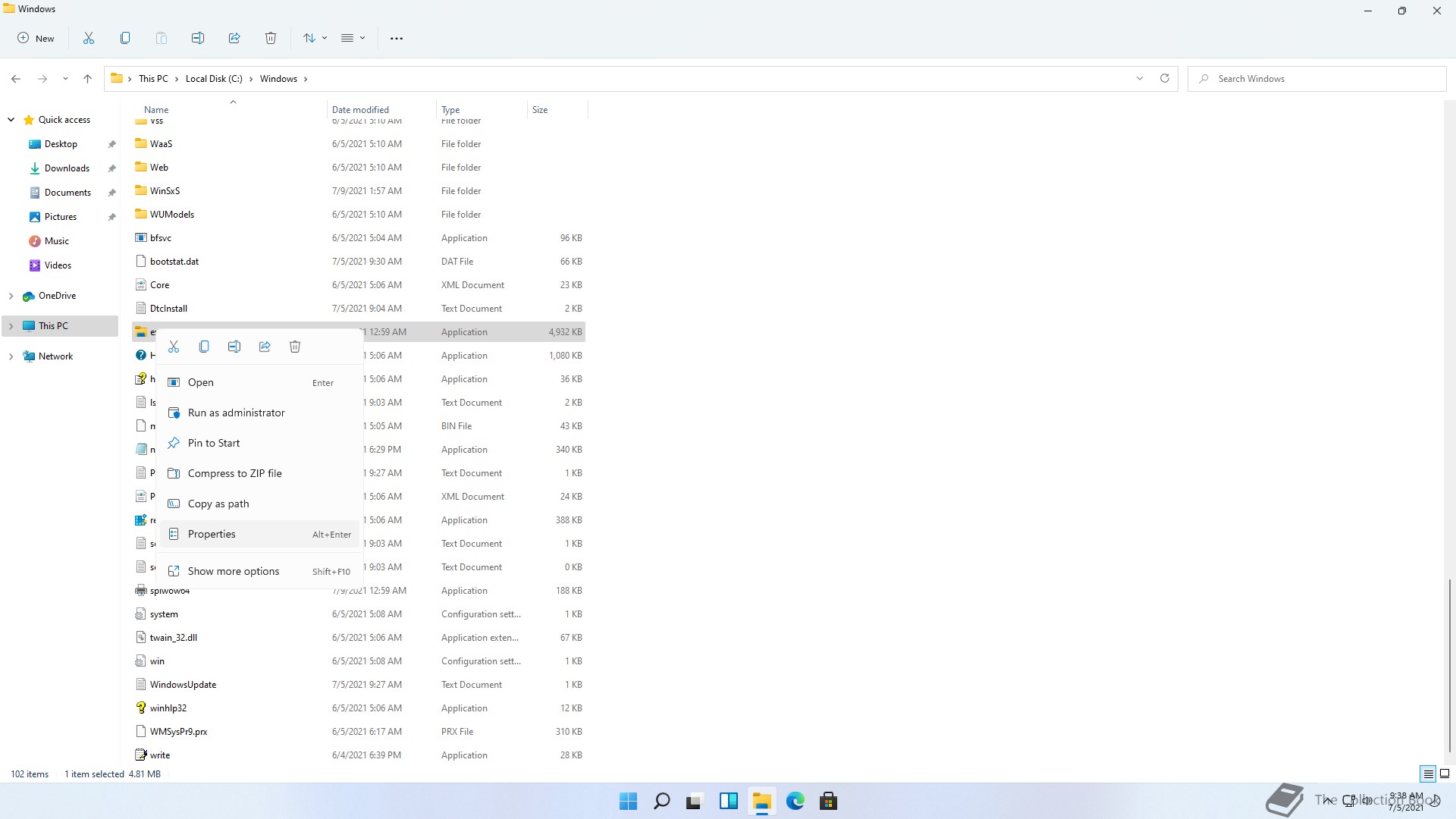Click Share icon in the context menu
The width and height of the screenshot is (1456, 819).
coord(265,347)
